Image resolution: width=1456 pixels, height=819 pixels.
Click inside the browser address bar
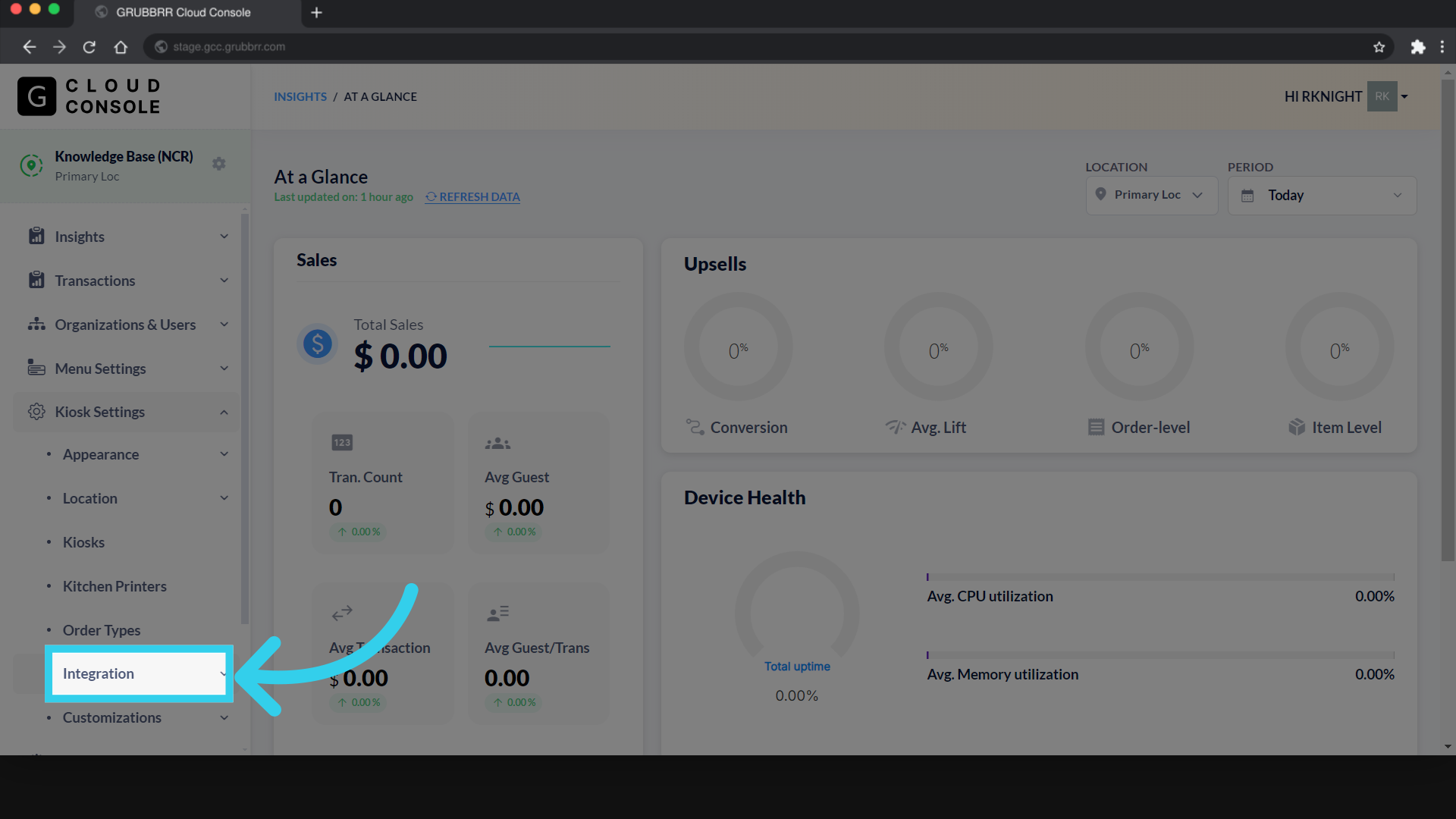(531, 46)
